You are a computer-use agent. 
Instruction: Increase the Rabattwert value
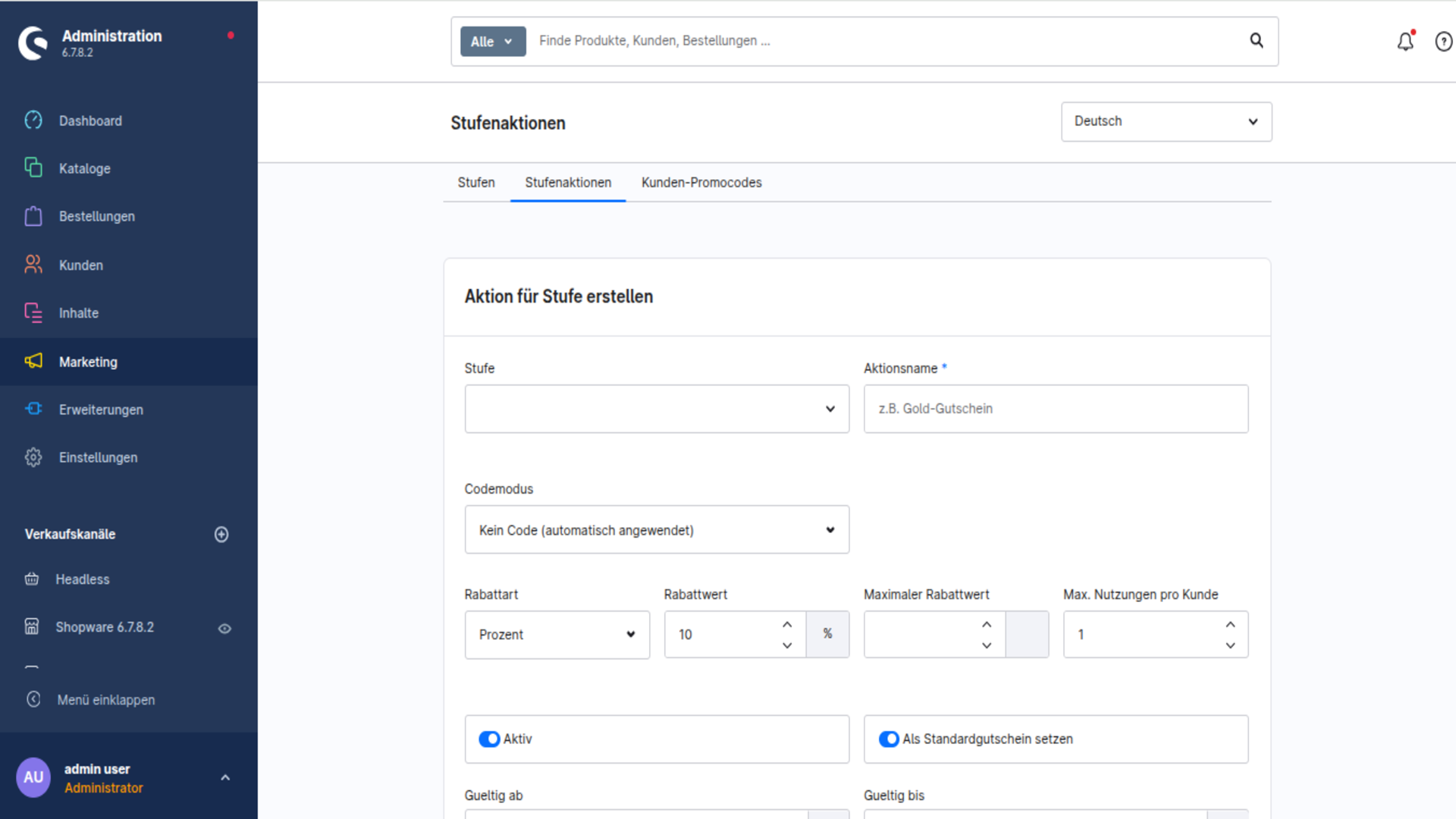point(787,624)
